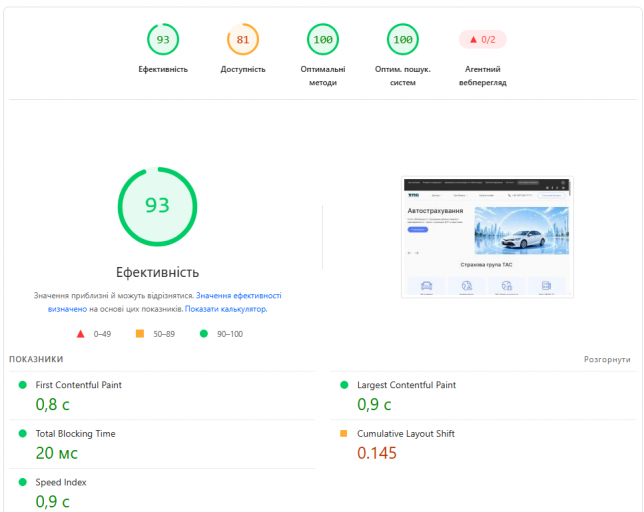This screenshot has height=512, width=644.
Task: Click the green circle 90–100 legend icon
Action: (204, 333)
